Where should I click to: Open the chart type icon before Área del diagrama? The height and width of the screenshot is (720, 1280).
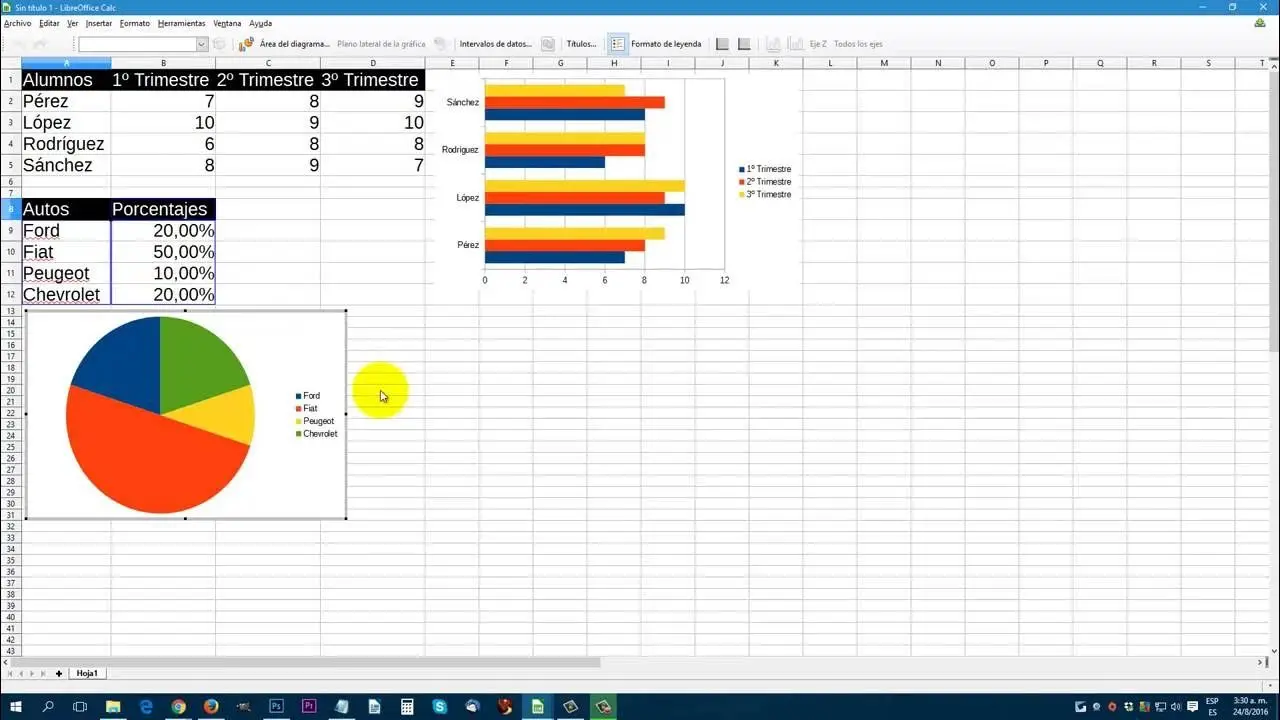(246, 44)
